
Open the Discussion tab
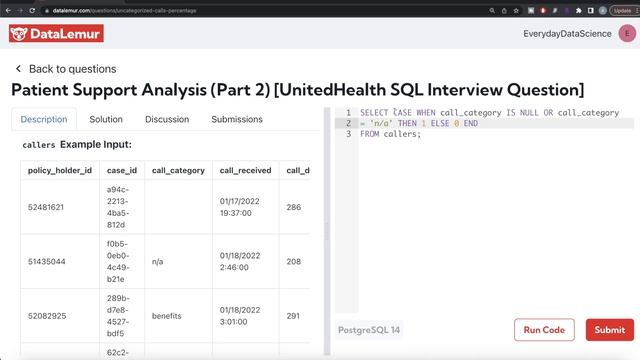167,119
